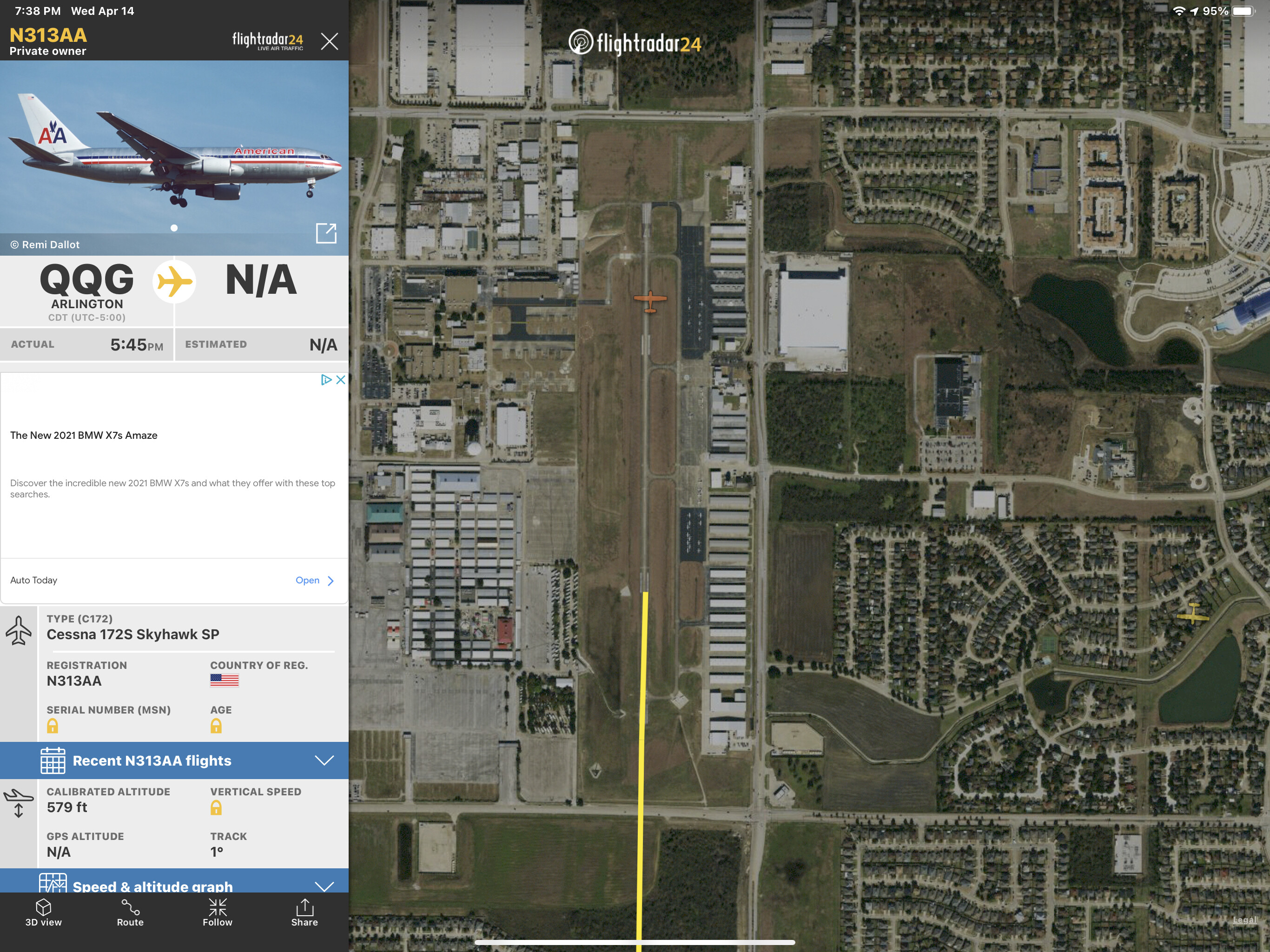
Task: Tap the AdChoices triangle icon
Action: 325,379
